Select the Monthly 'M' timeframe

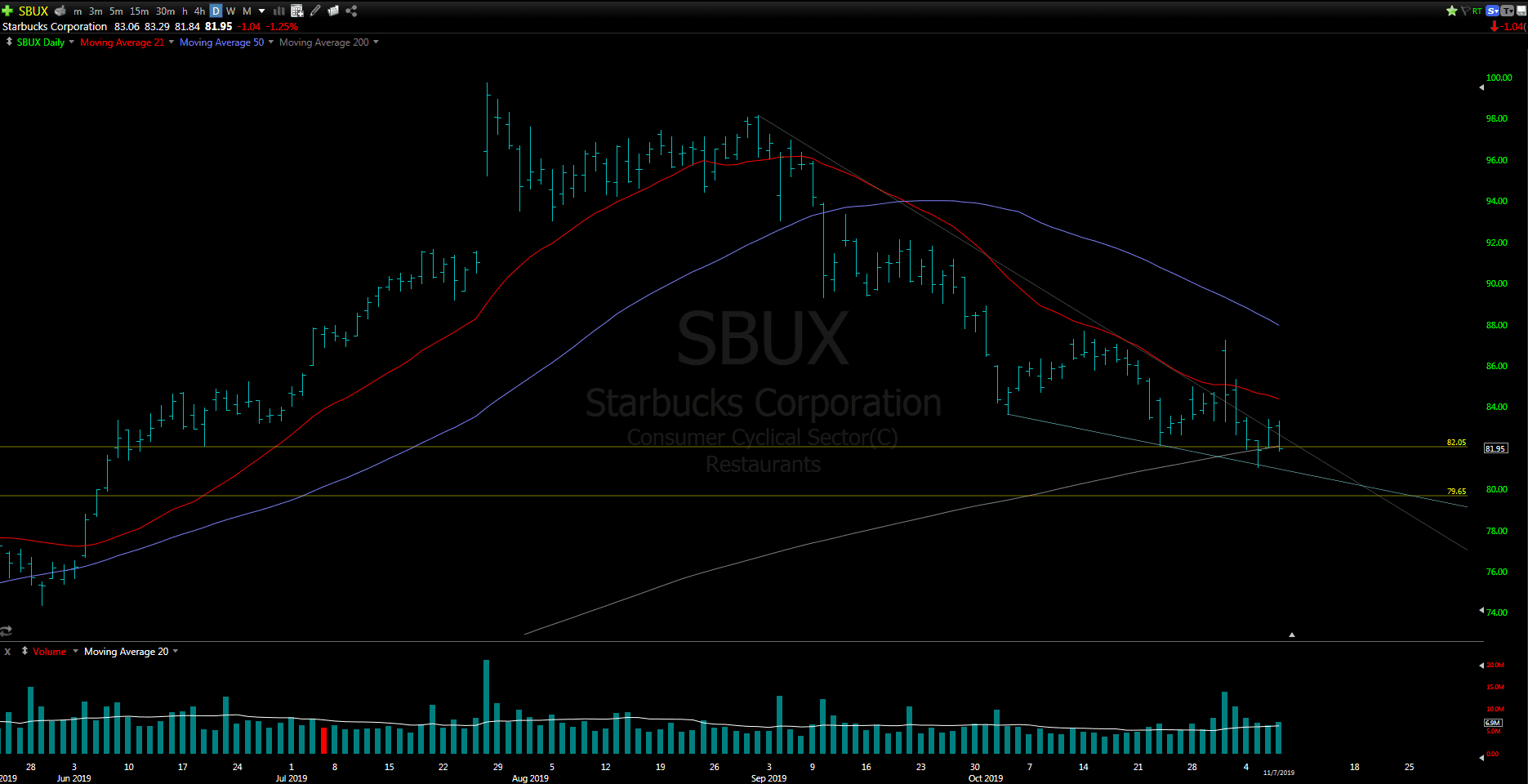(x=247, y=11)
